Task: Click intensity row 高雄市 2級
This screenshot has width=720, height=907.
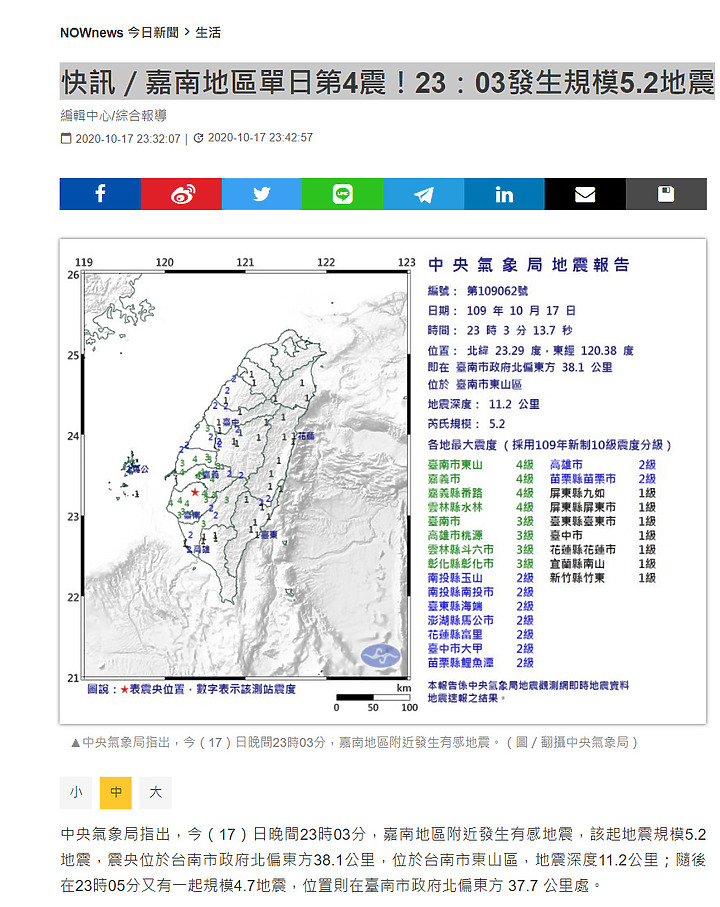Action: (x=603, y=465)
